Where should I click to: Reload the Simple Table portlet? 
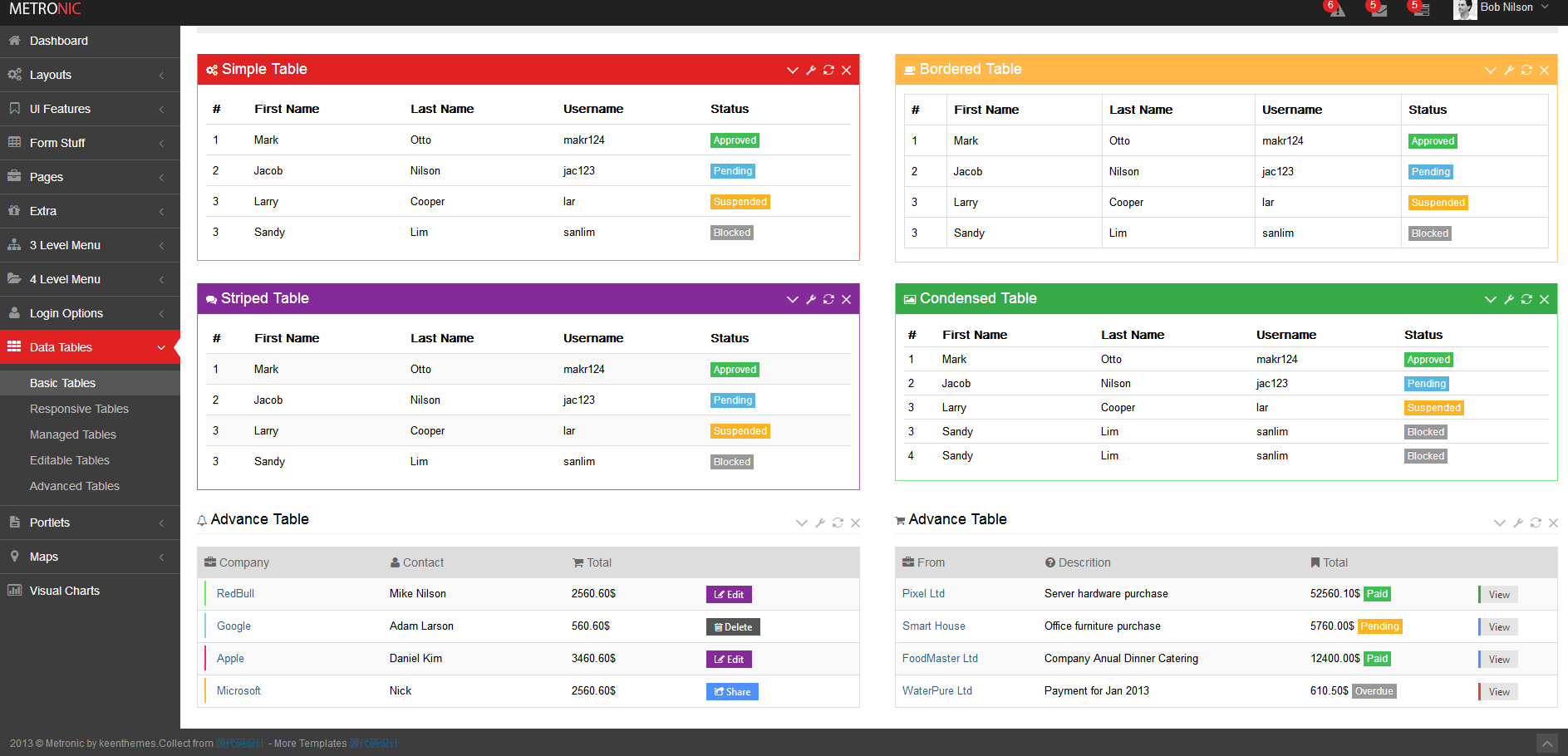[828, 70]
